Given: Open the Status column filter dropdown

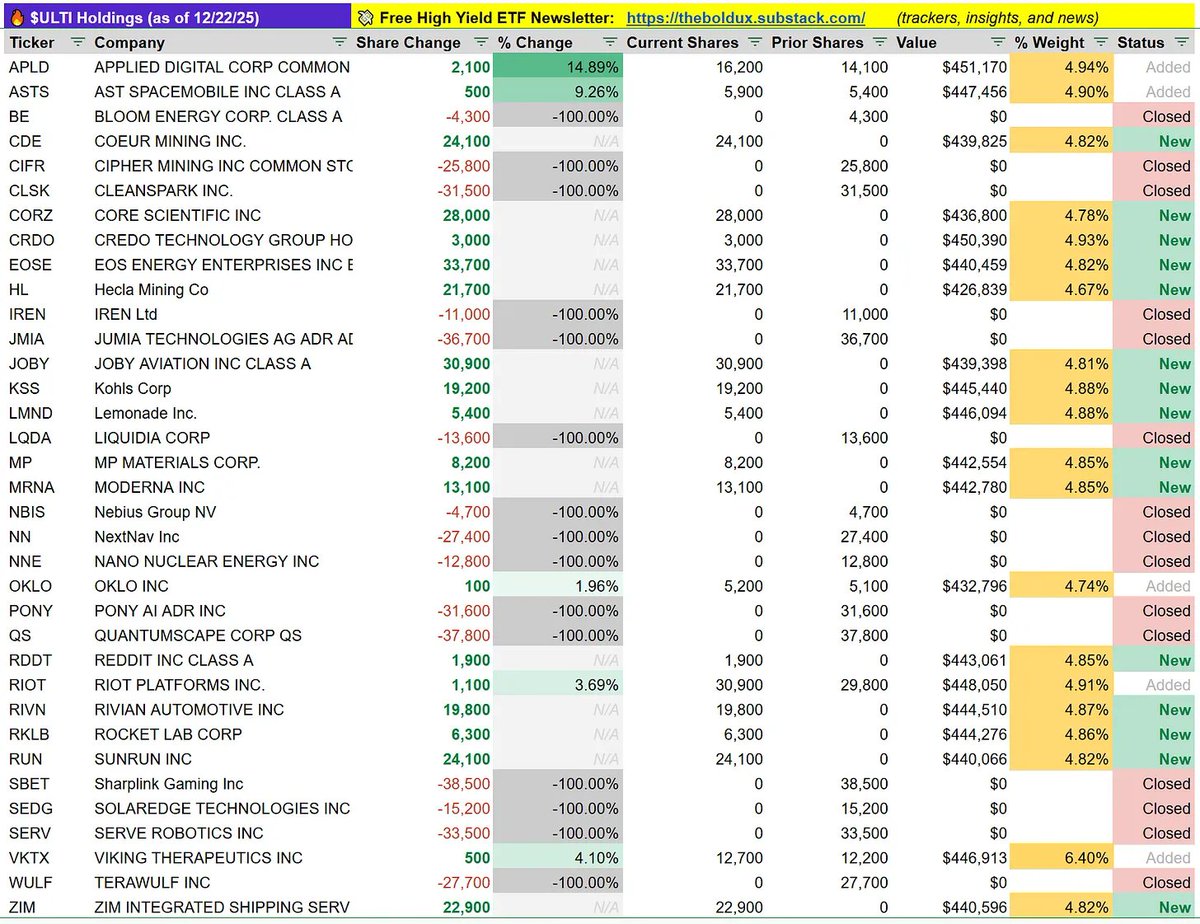Looking at the screenshot, I should click(x=1183, y=42).
